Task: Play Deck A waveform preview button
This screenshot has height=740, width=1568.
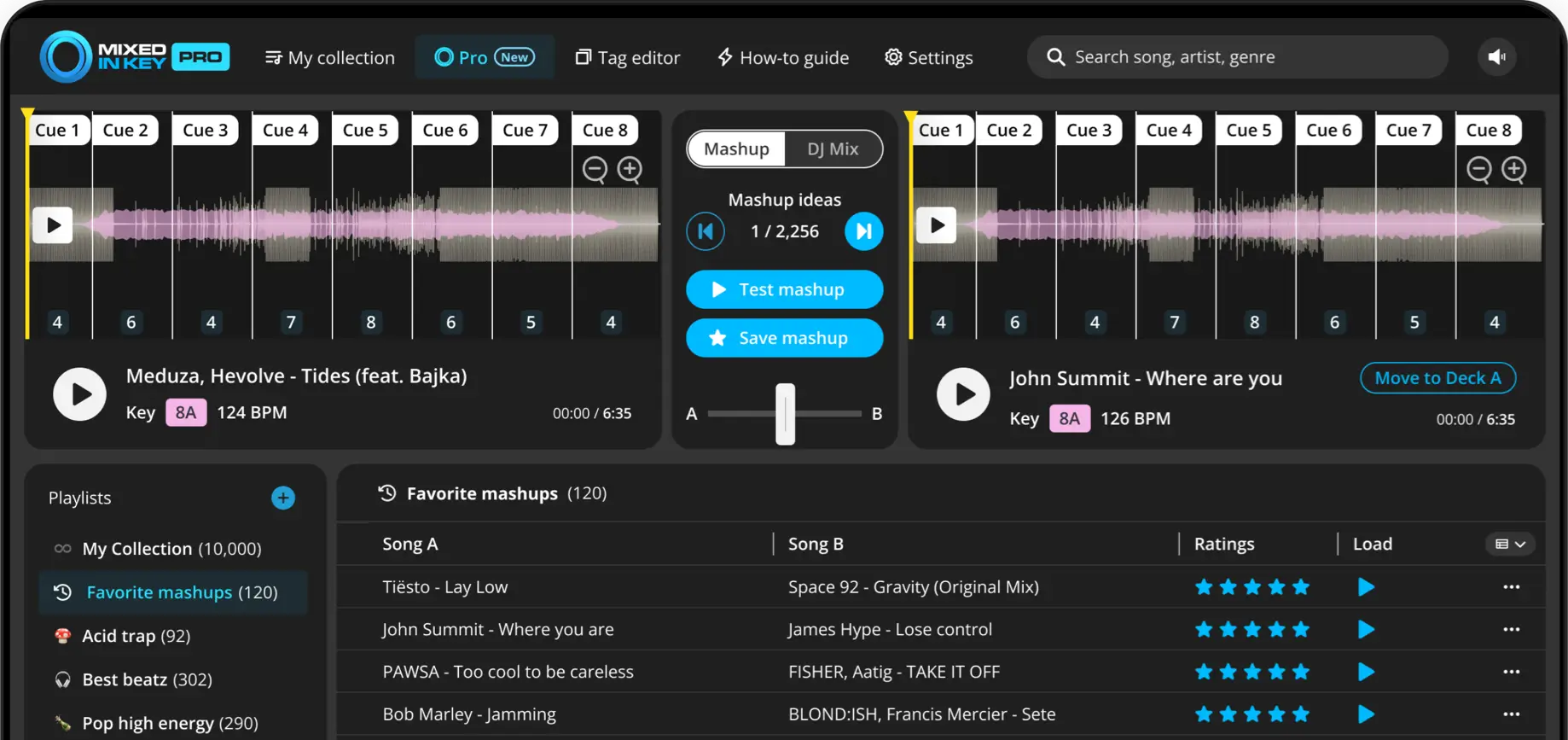Action: point(53,225)
